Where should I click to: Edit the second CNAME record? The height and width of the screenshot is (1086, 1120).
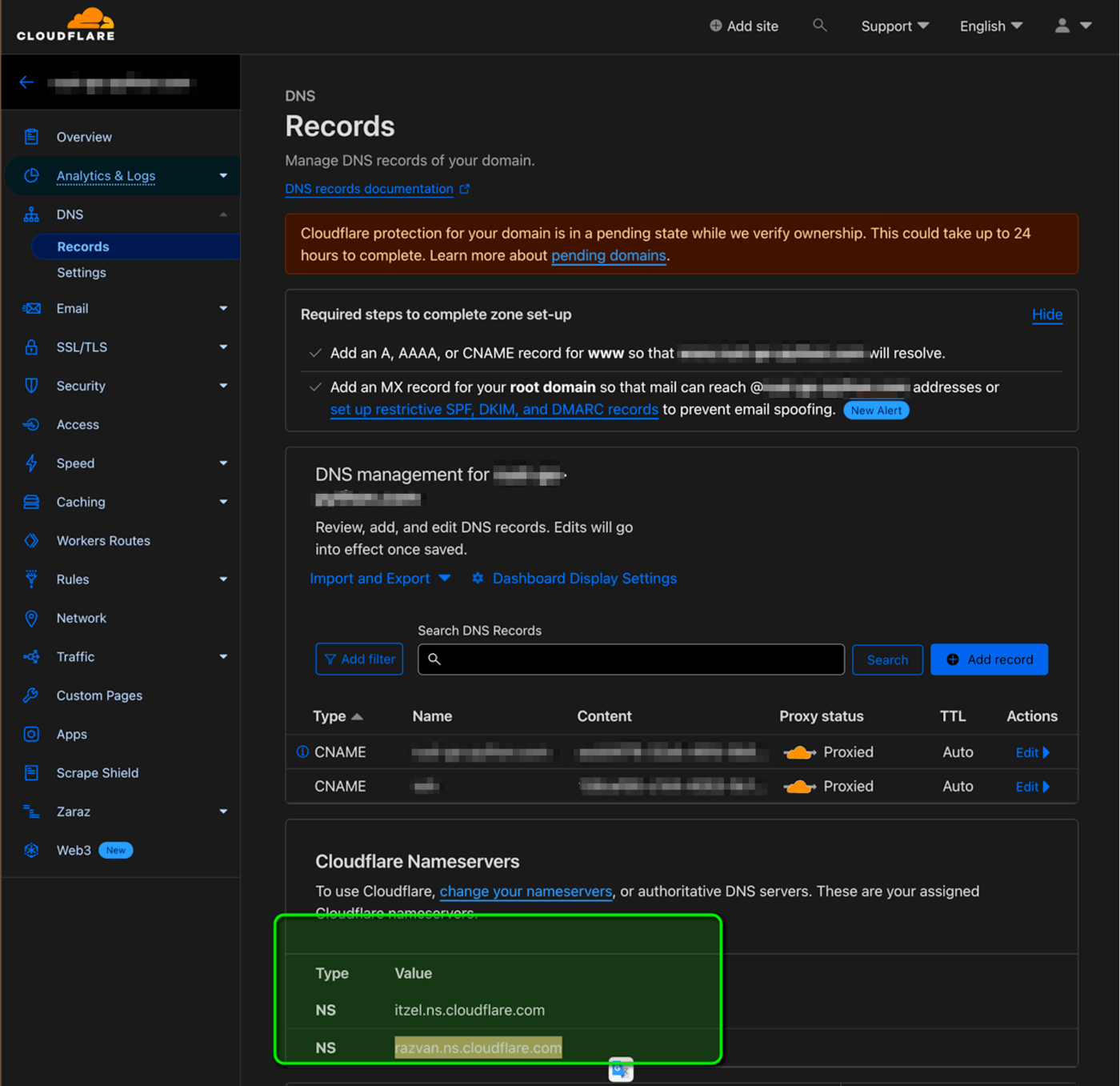click(x=1032, y=786)
